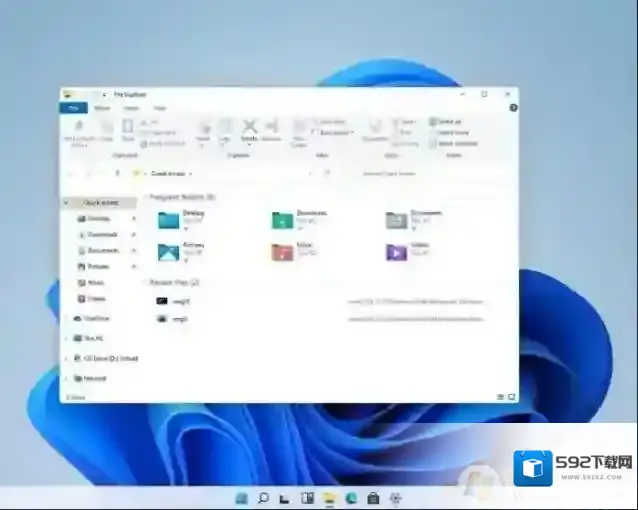Expand the This PC tree node
This screenshot has width=638, height=510.
67,338
